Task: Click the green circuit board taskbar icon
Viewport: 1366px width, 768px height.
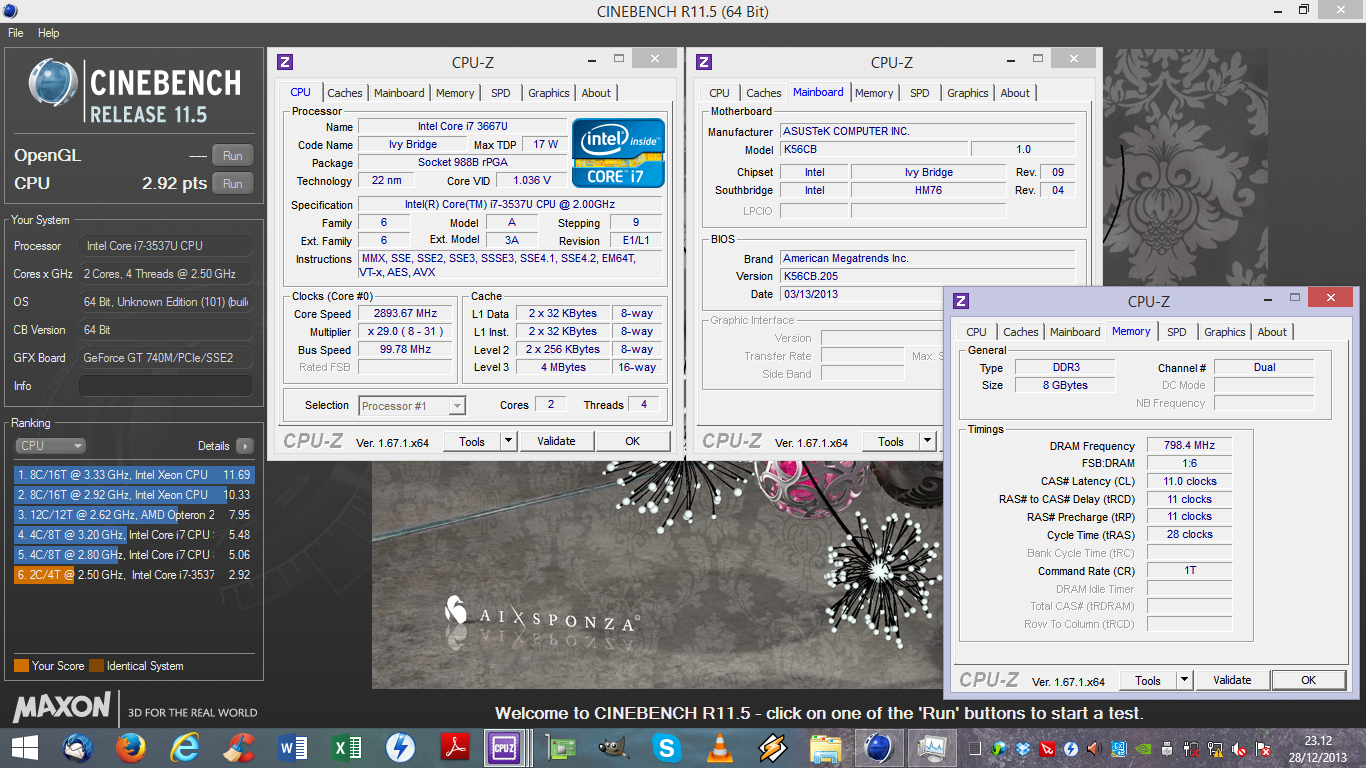Action: pyautogui.click(x=559, y=747)
